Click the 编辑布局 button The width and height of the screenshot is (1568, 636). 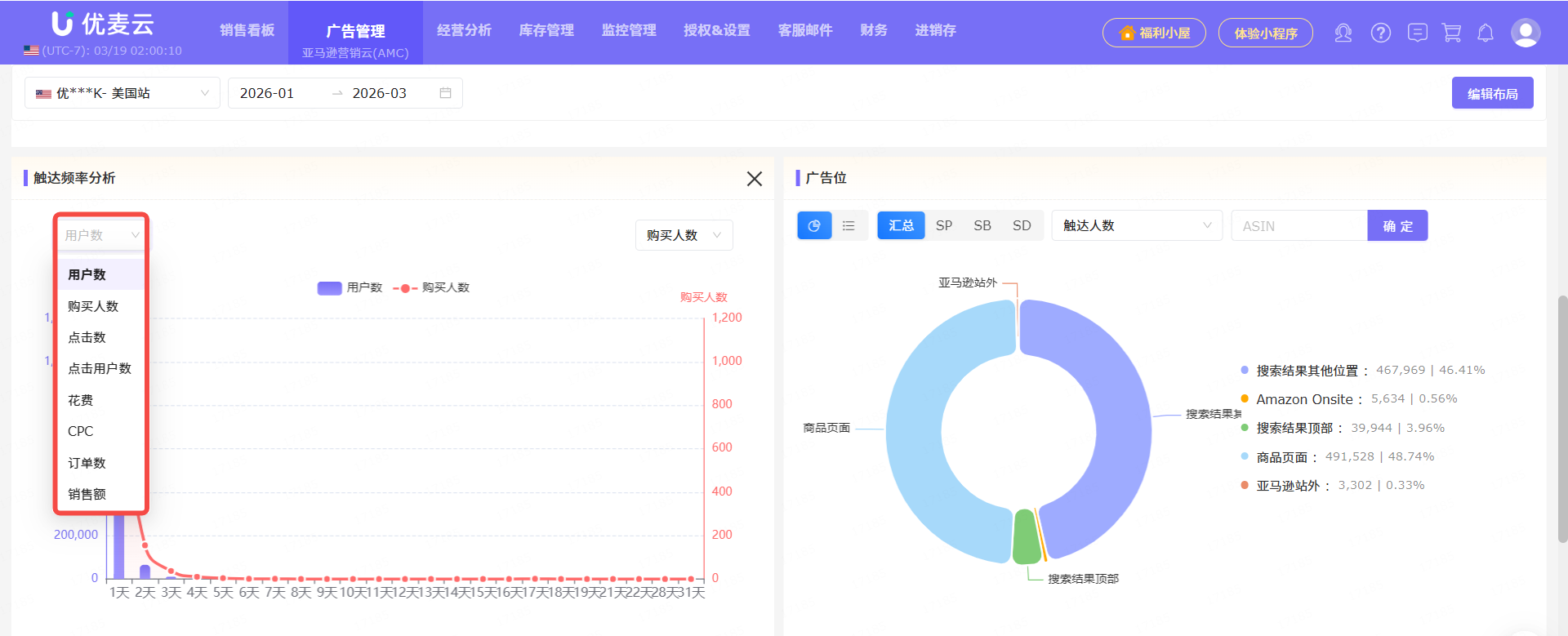pyautogui.click(x=1493, y=93)
